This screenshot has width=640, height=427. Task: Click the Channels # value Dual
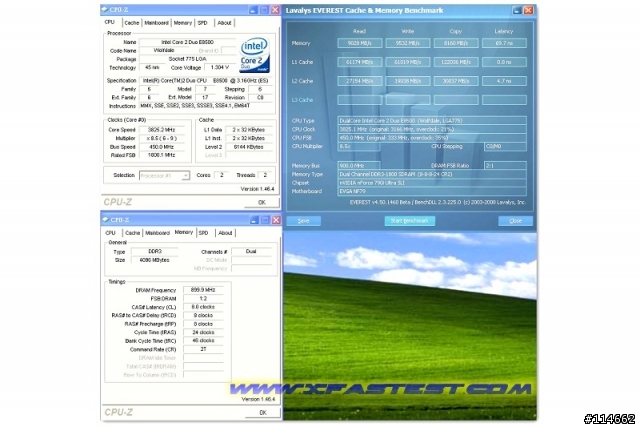251,251
